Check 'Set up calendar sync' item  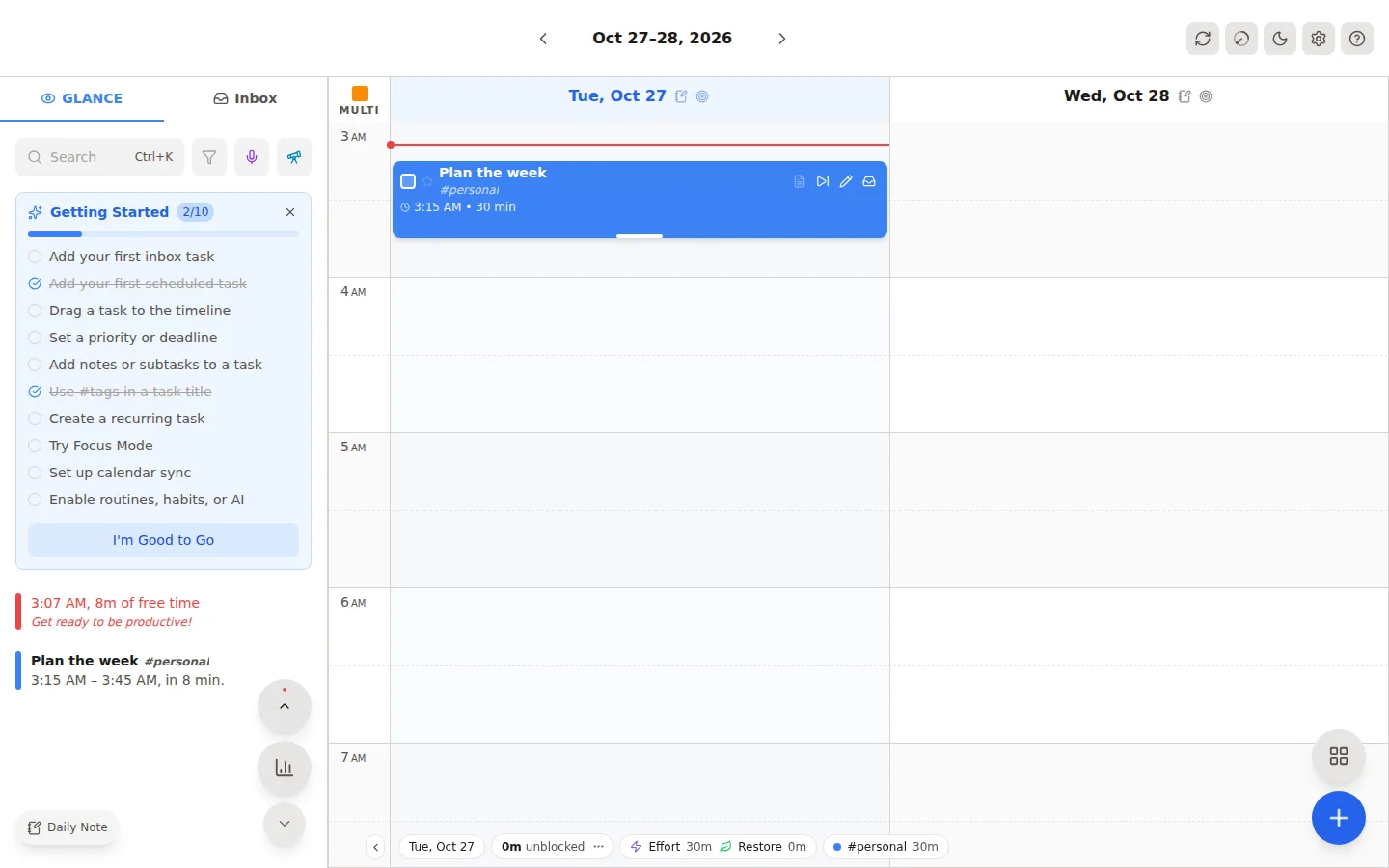click(x=35, y=473)
